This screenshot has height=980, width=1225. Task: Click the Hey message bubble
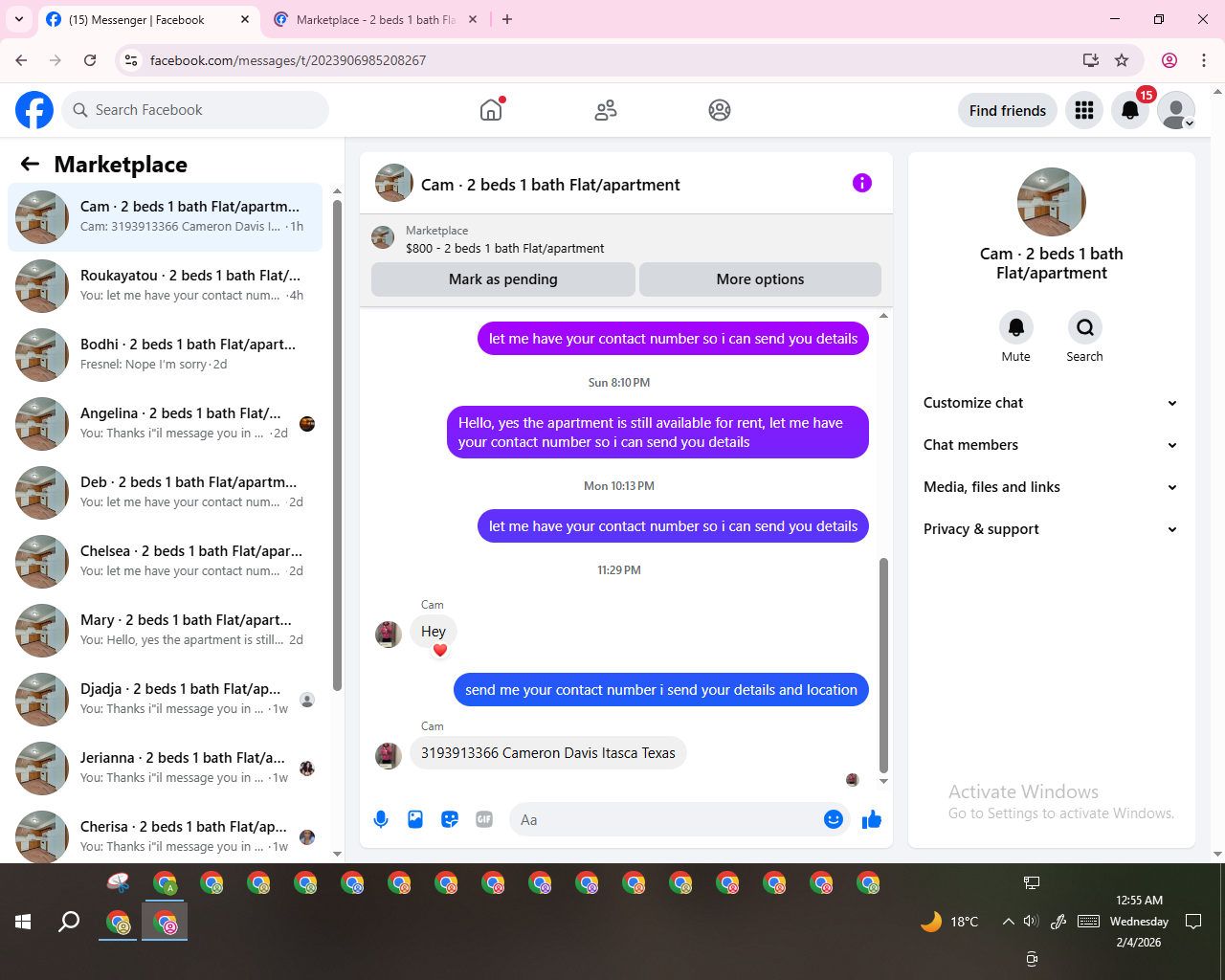point(434,632)
